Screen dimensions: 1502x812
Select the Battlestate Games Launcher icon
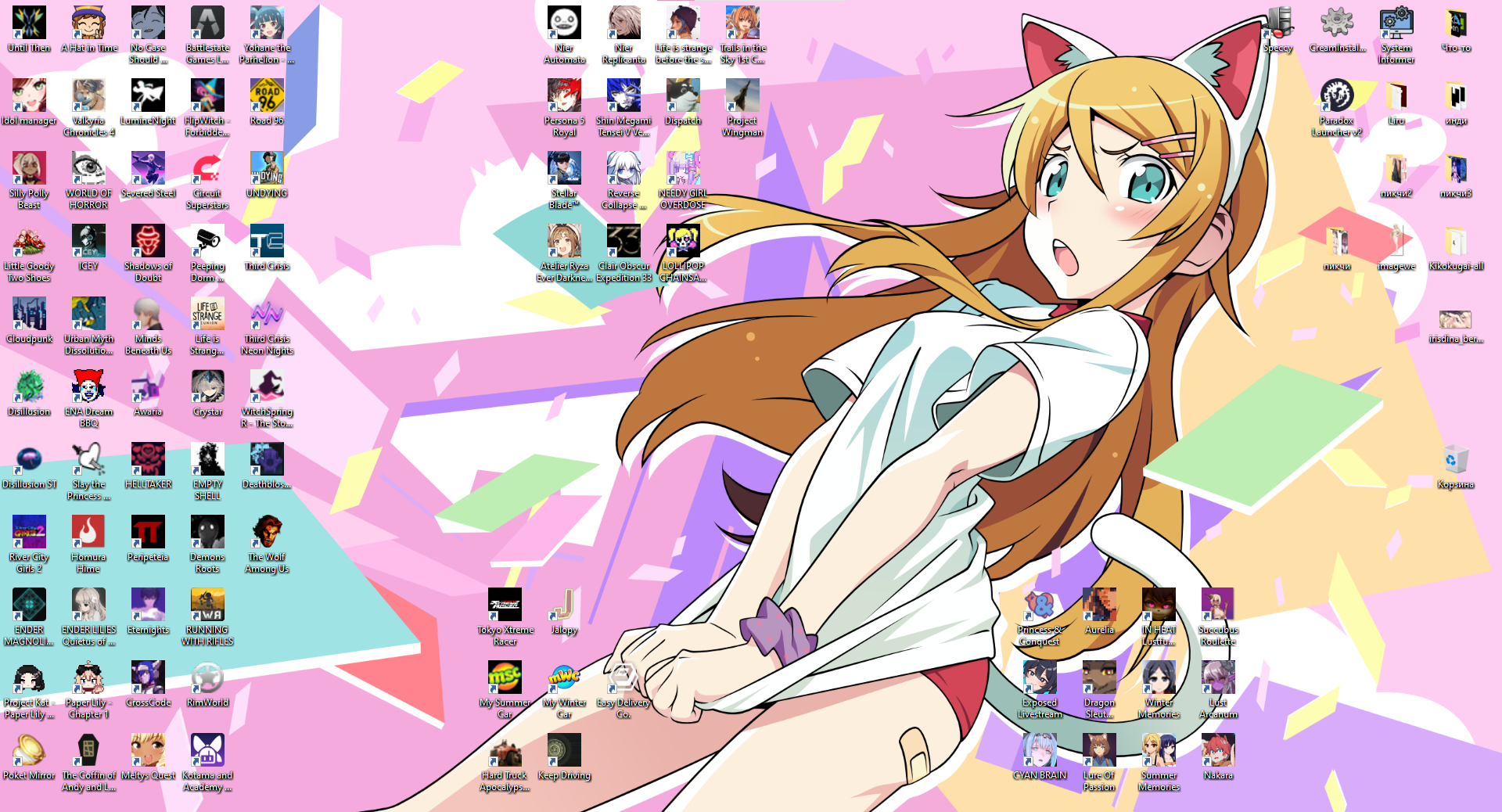207,35
